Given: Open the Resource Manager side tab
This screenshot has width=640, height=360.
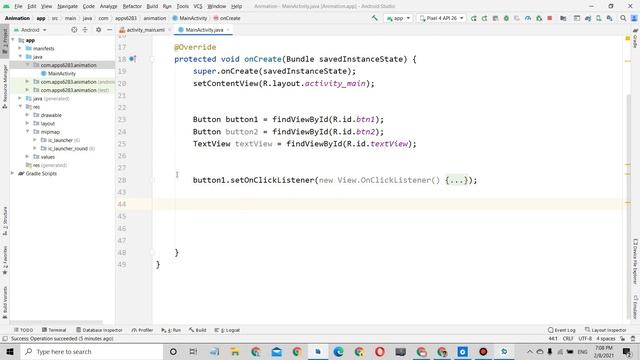Looking at the screenshot, I should (x=5, y=87).
